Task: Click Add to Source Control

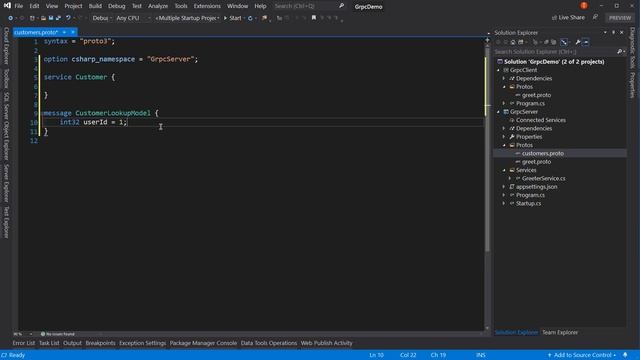Action: (582, 355)
